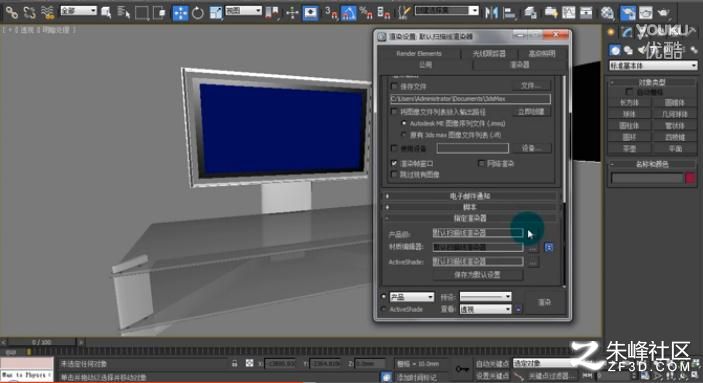Enable the 保存文件 checkbox

coord(394,86)
